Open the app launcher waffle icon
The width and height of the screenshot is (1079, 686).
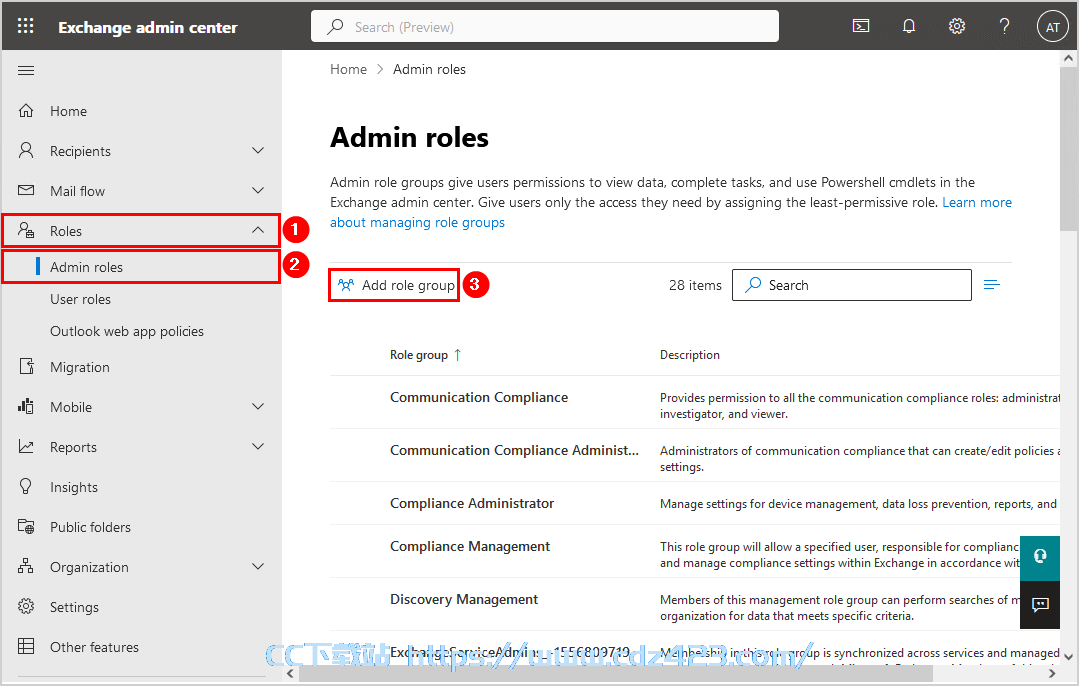[25, 26]
